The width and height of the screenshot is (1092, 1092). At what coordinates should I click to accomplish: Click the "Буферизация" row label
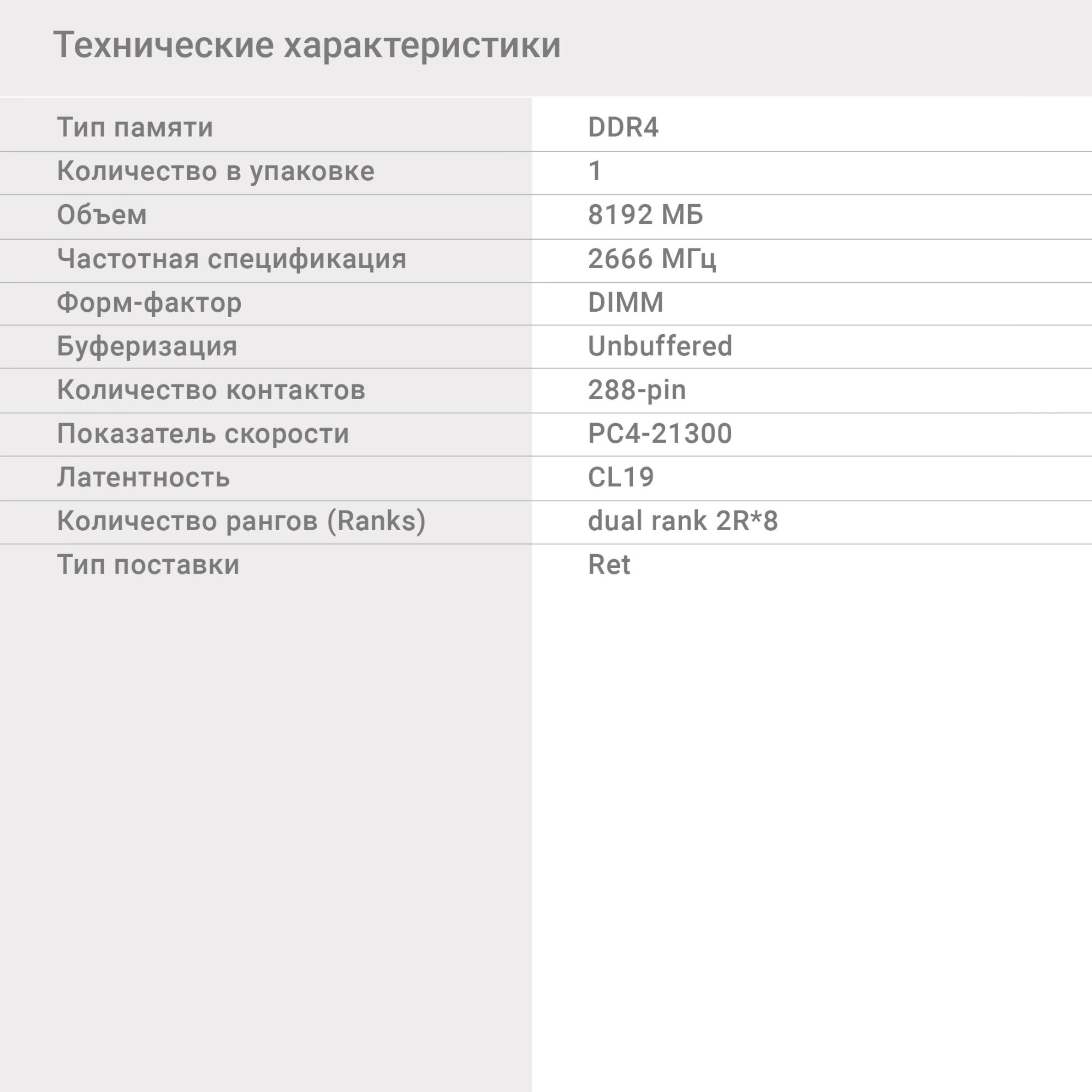pos(147,346)
